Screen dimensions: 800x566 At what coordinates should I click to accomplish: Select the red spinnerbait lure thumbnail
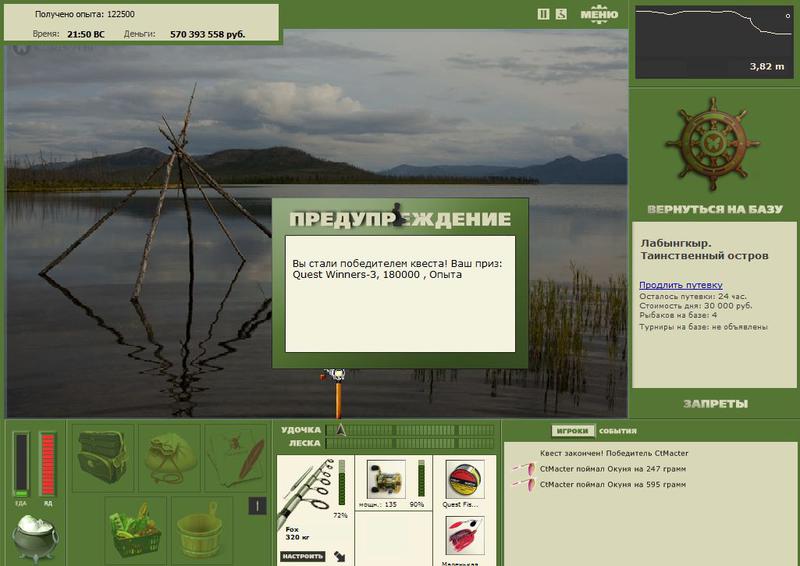(464, 535)
